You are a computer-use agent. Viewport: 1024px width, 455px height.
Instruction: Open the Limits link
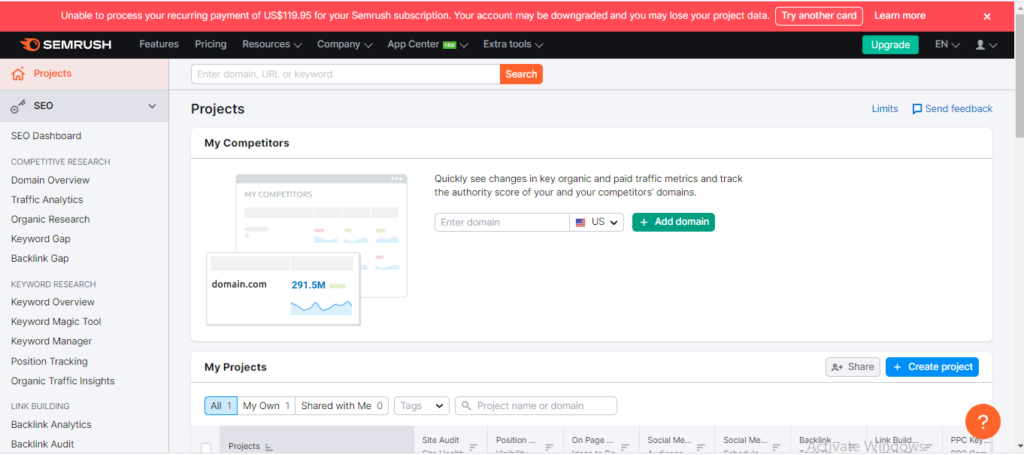coord(885,109)
